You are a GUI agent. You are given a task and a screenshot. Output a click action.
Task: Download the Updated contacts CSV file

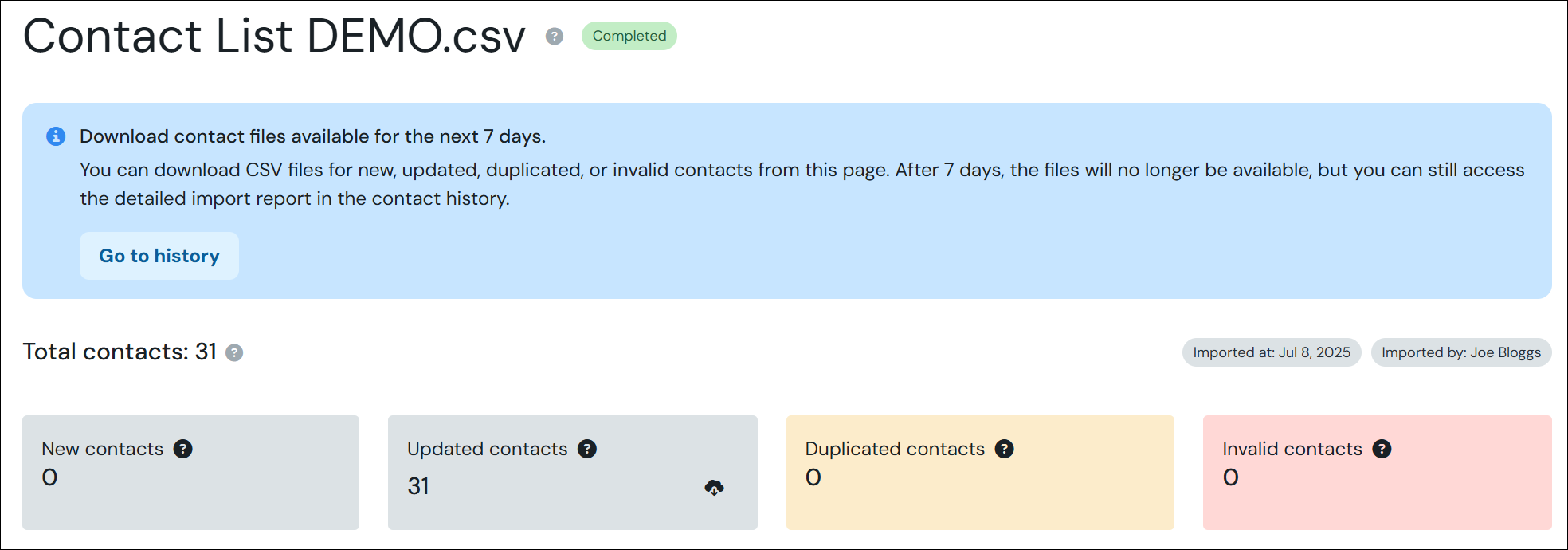[x=714, y=487]
